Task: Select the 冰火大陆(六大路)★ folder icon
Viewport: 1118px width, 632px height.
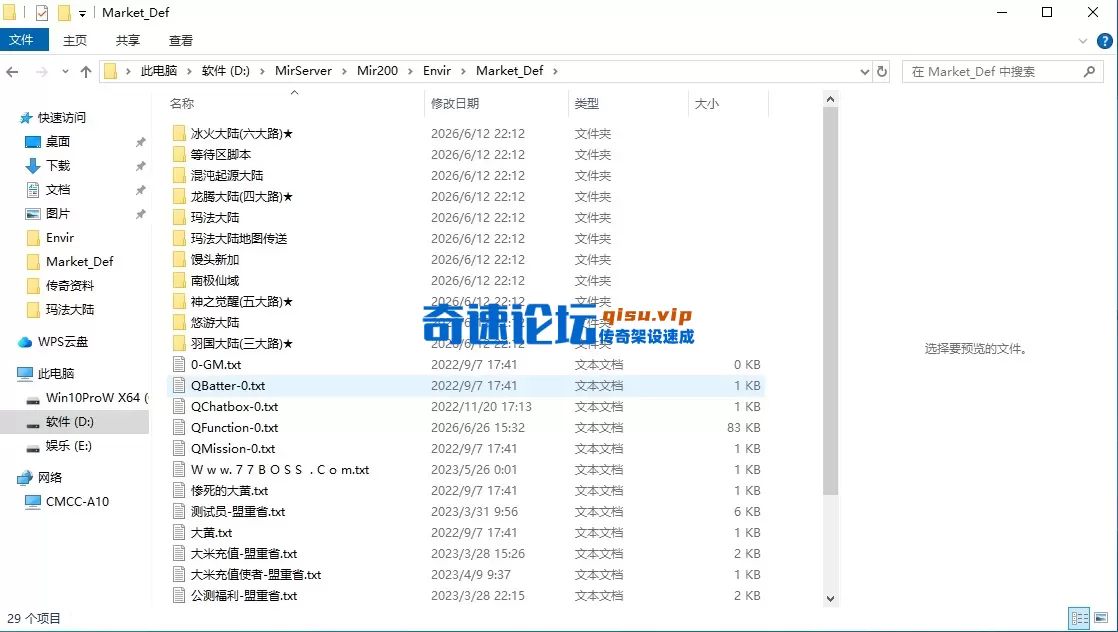Action: click(x=179, y=133)
